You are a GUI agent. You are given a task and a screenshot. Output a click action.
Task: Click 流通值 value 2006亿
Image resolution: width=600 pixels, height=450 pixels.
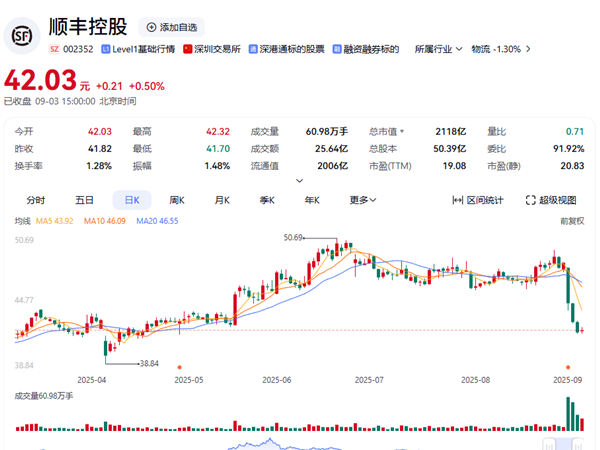click(x=333, y=166)
